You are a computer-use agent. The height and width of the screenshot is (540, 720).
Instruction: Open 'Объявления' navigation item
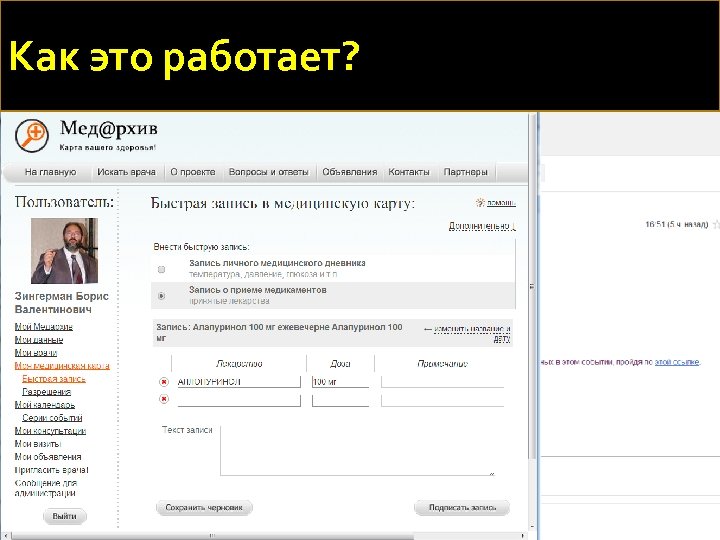349,172
